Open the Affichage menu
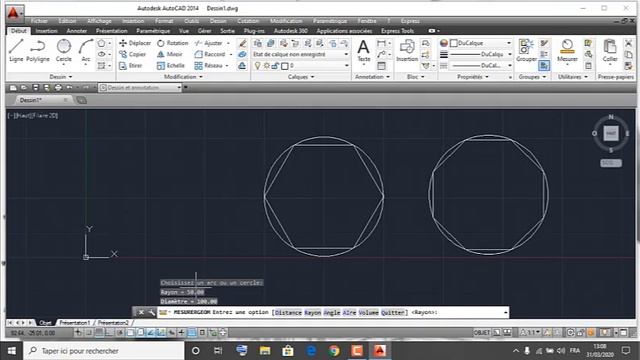This screenshot has height=360, width=640. [99, 21]
